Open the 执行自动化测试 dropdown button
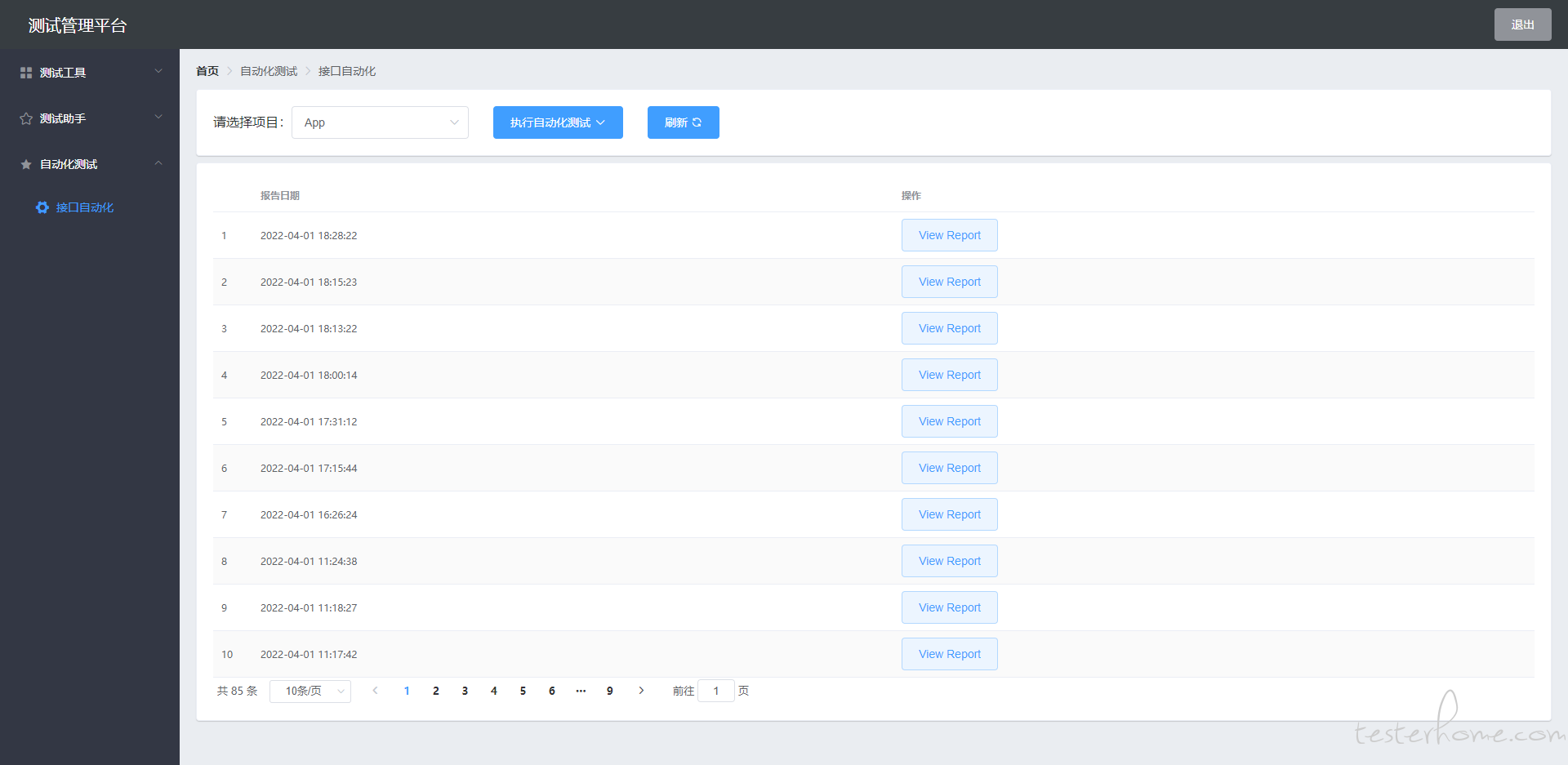This screenshot has width=1568, height=765. [x=558, y=122]
